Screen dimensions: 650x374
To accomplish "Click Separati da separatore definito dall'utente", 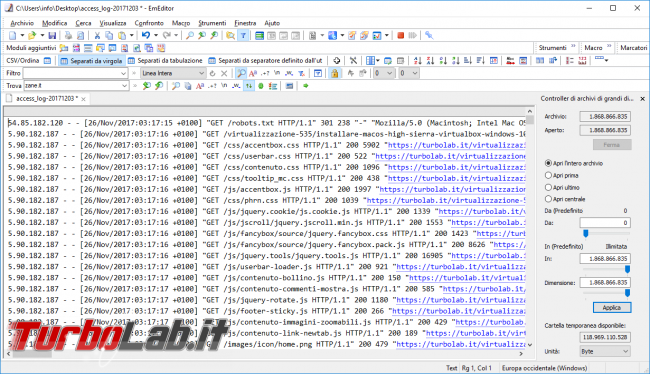I will [x=265, y=61].
